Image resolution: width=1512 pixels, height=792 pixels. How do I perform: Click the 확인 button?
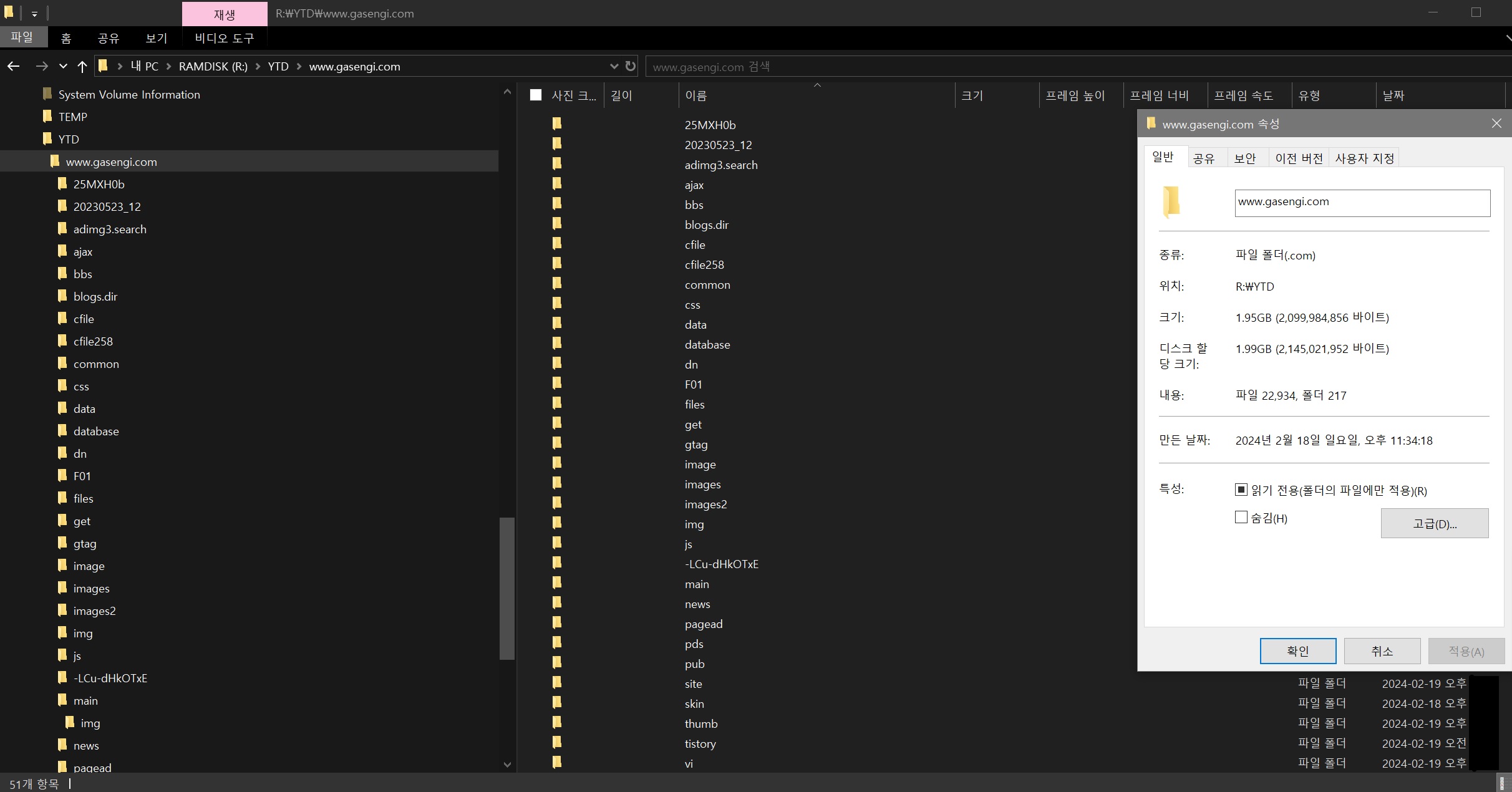1298,651
